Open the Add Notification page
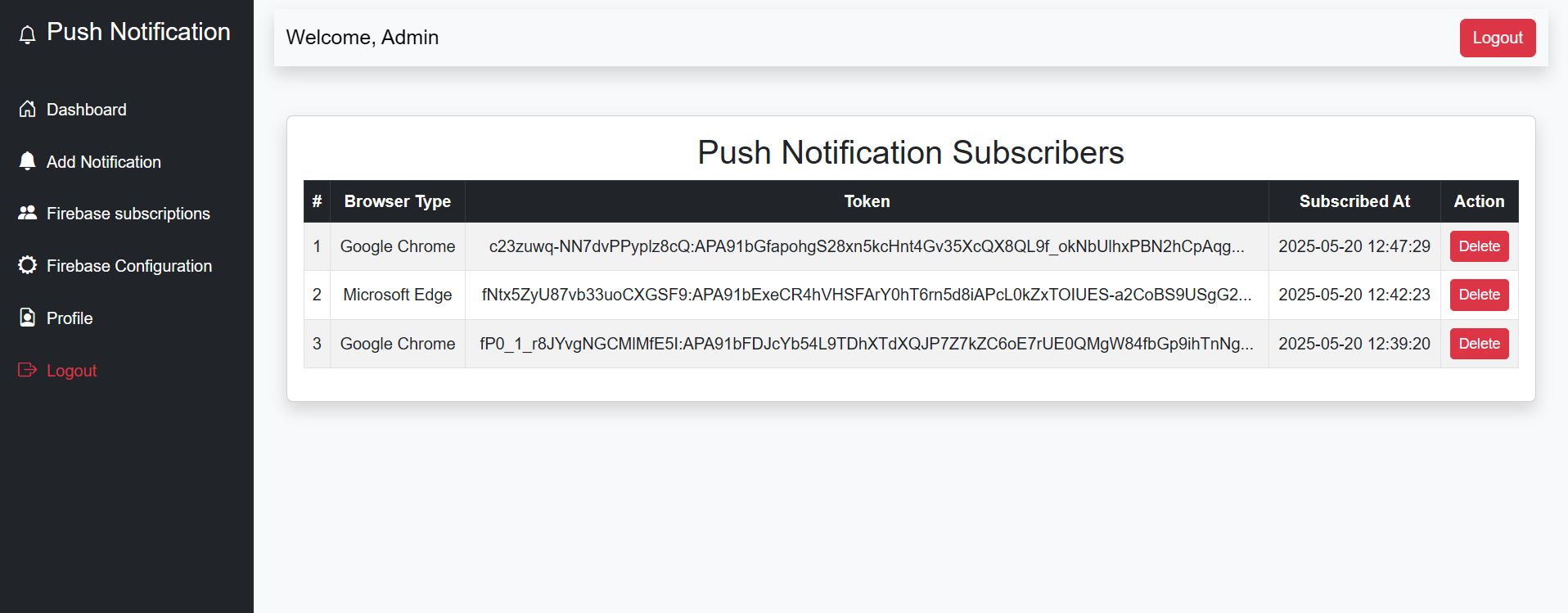 (x=103, y=162)
